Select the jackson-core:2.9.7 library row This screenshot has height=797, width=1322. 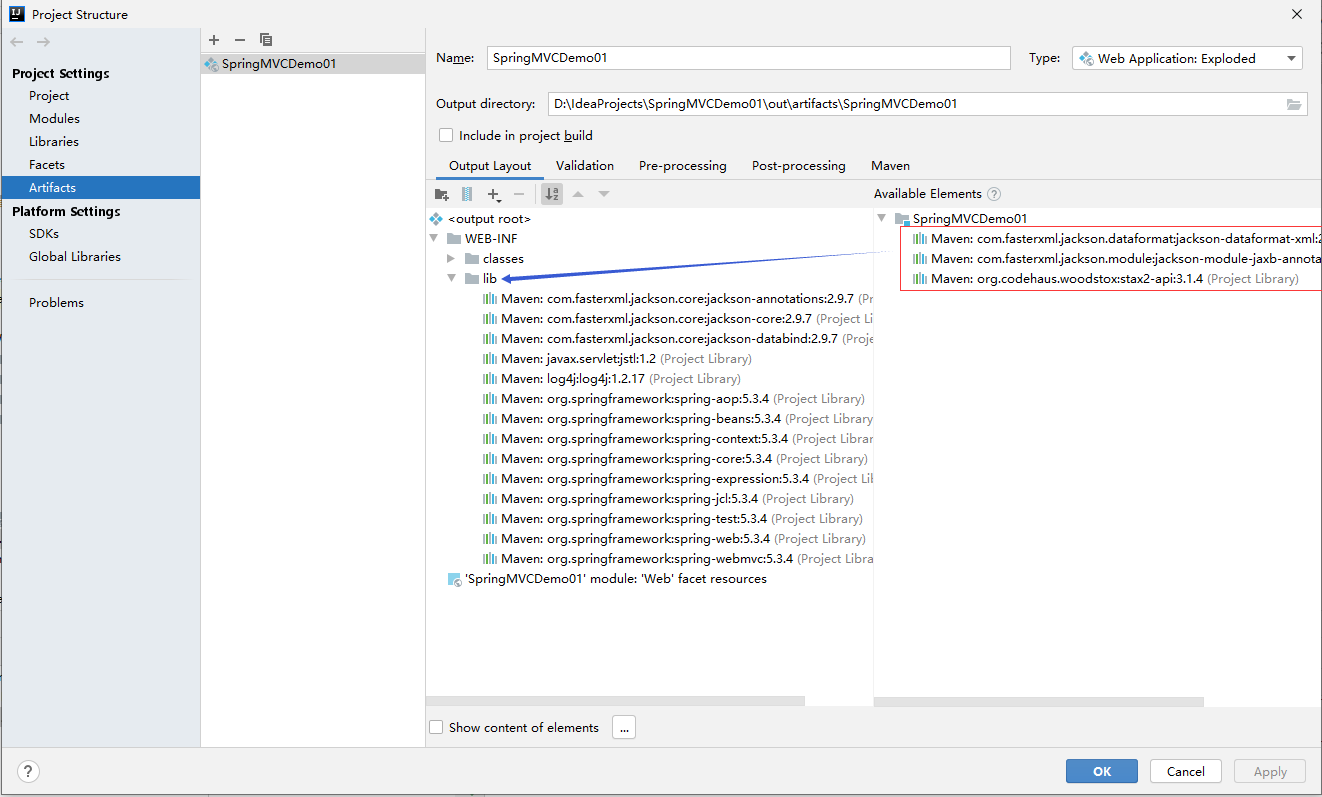pyautogui.click(x=677, y=318)
